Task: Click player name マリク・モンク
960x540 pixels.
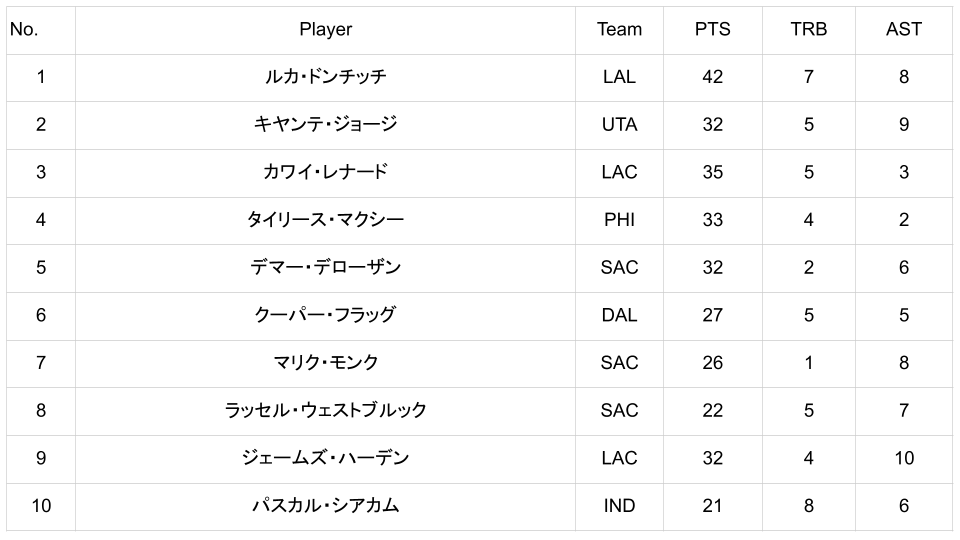Action: point(325,363)
